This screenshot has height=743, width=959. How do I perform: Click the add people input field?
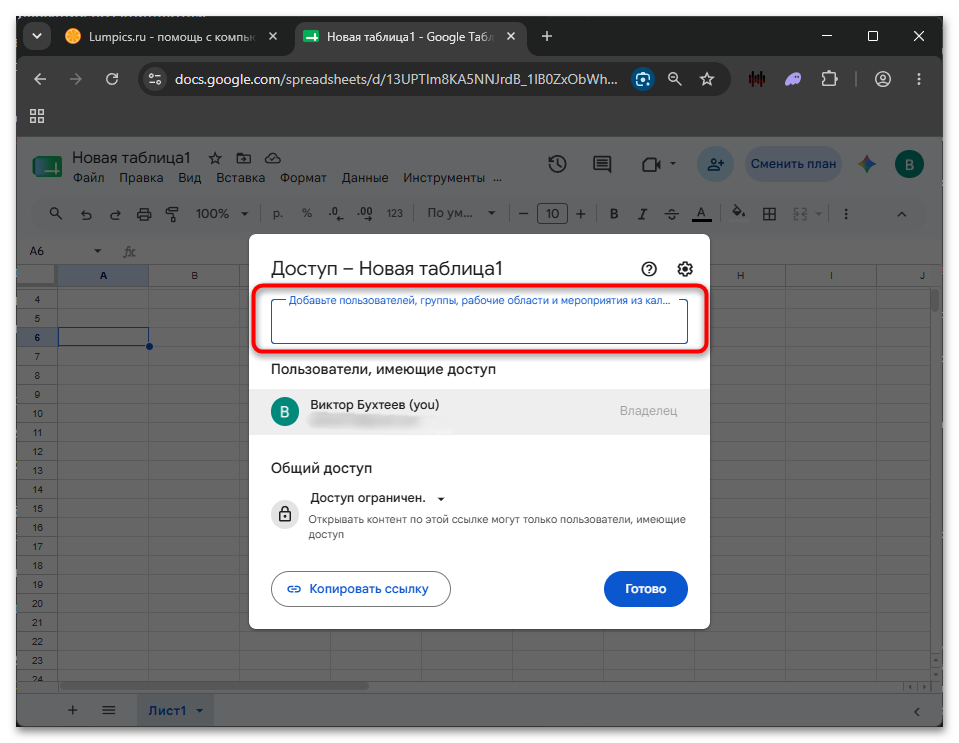480,322
